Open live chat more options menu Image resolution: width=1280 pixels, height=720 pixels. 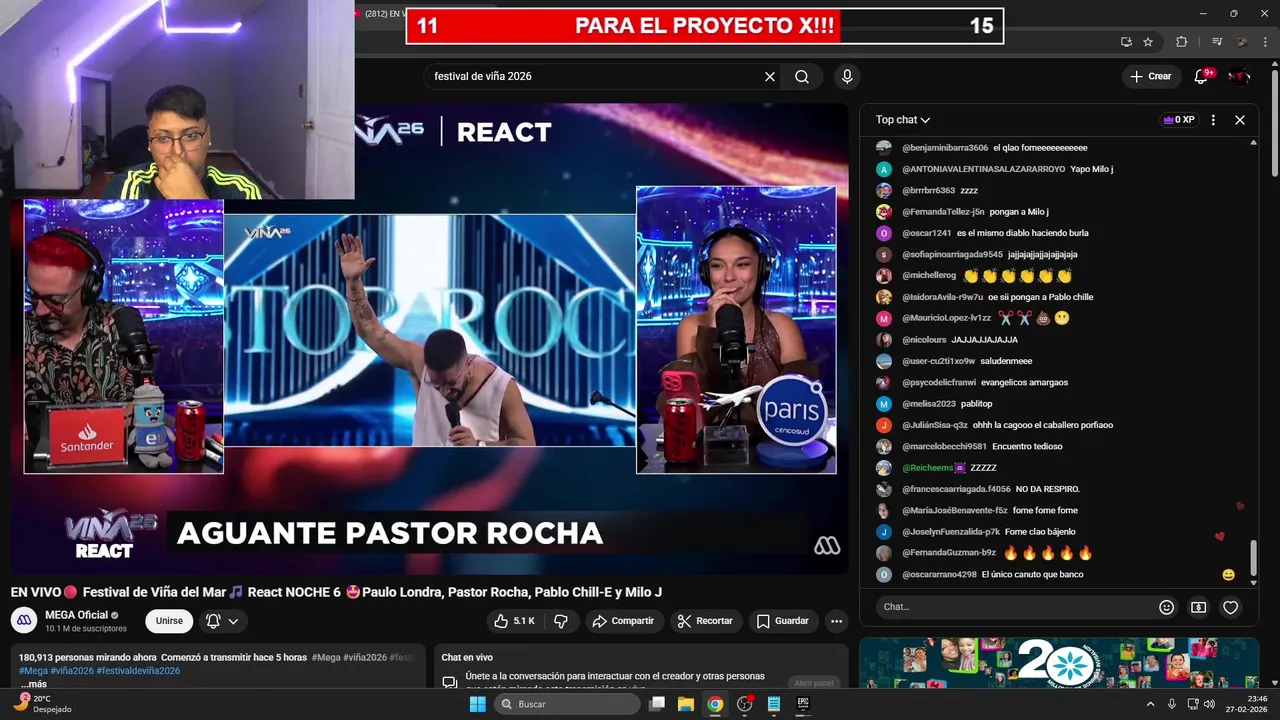[x=1213, y=120]
